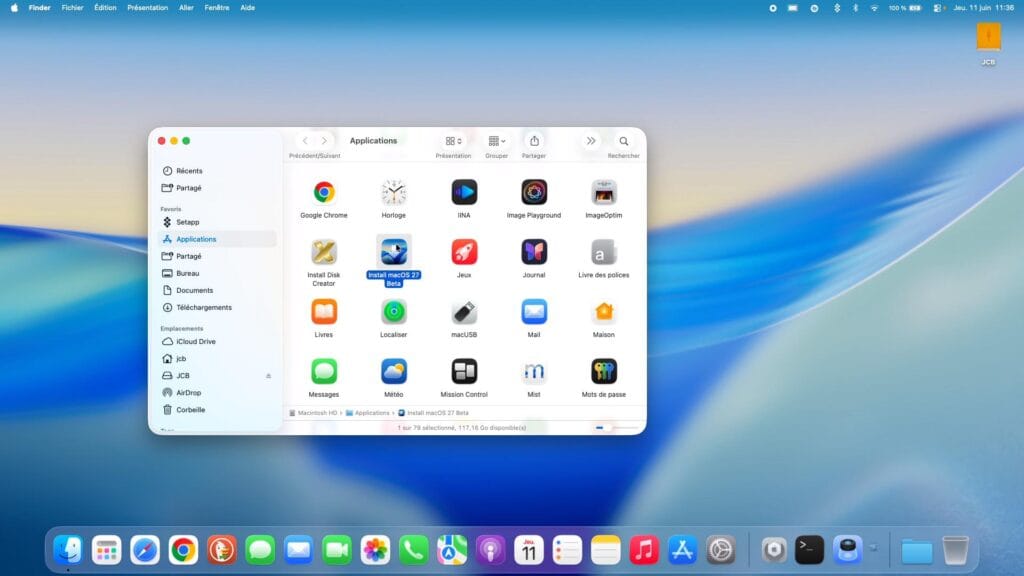Select the ImageOptim app icon
This screenshot has height=576, width=1024.
click(x=604, y=192)
